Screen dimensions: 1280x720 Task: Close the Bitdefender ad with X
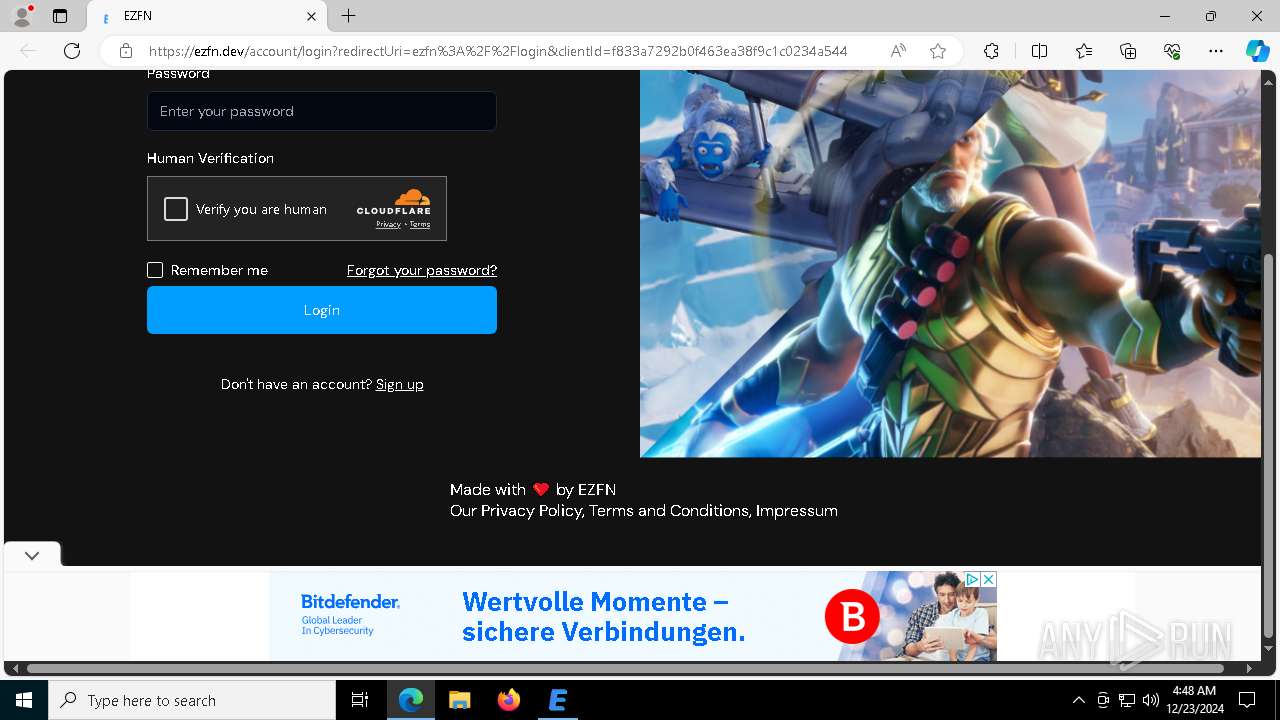pyautogui.click(x=988, y=579)
